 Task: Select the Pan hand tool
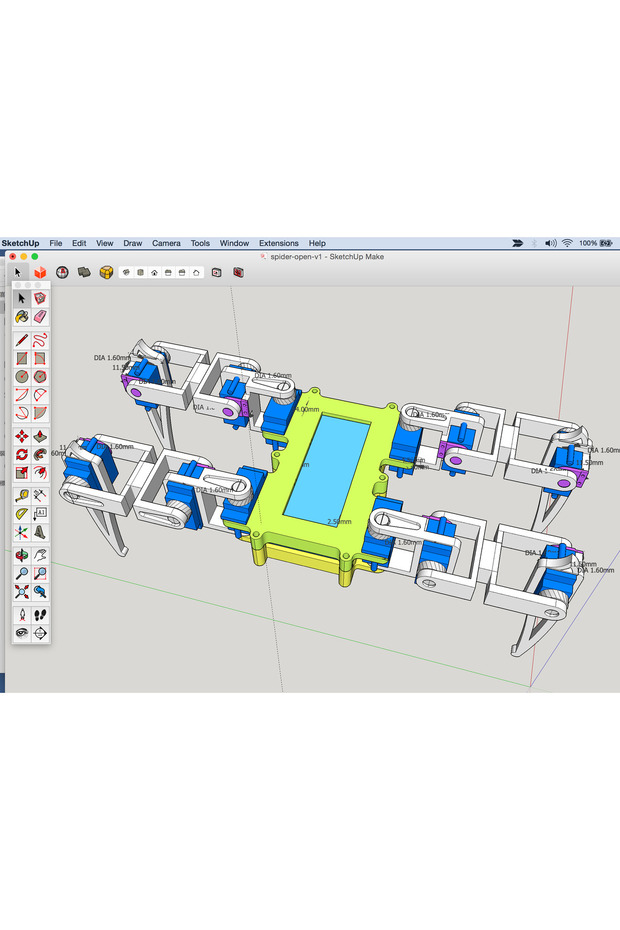click(40, 555)
